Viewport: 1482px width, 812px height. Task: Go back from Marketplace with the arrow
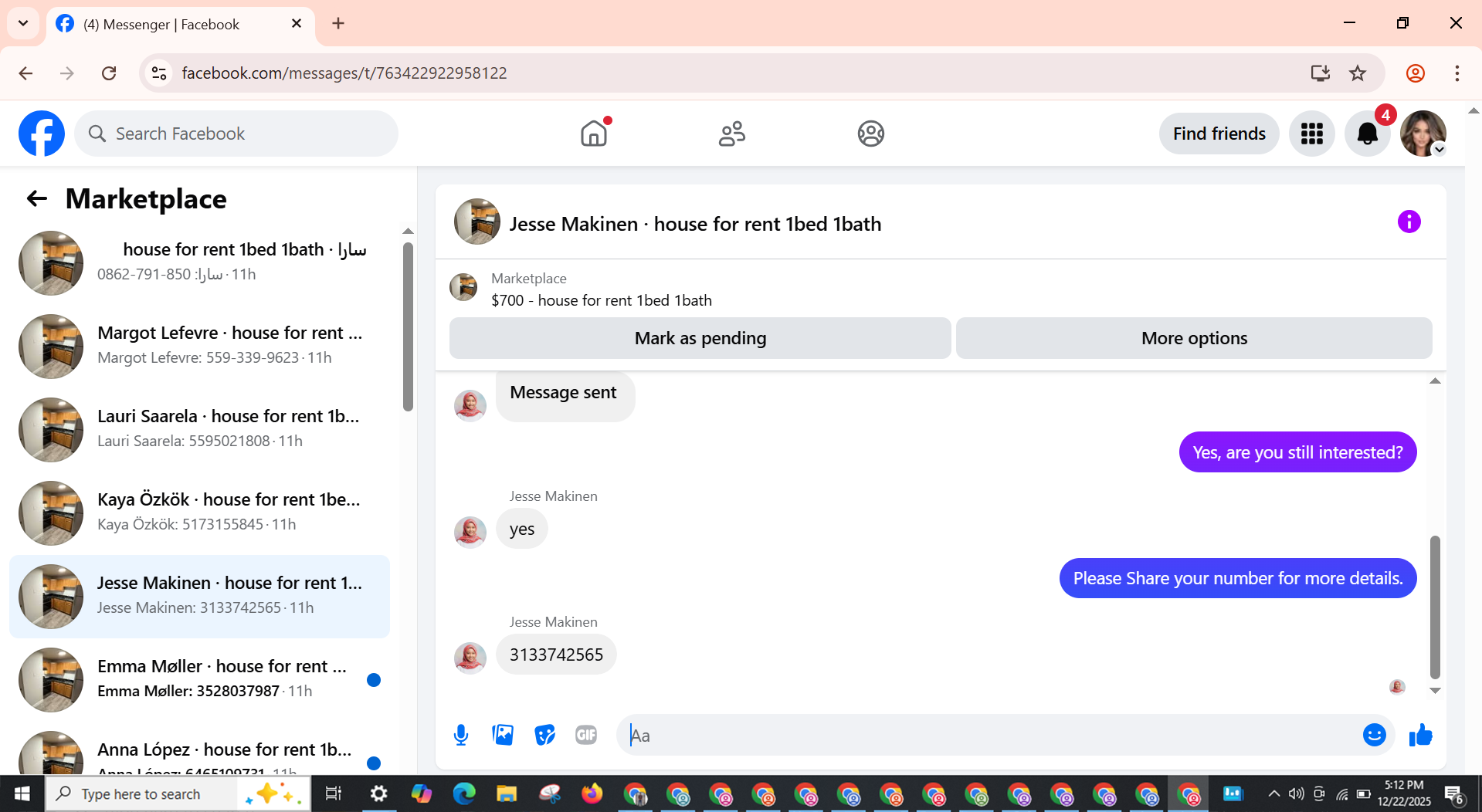37,199
